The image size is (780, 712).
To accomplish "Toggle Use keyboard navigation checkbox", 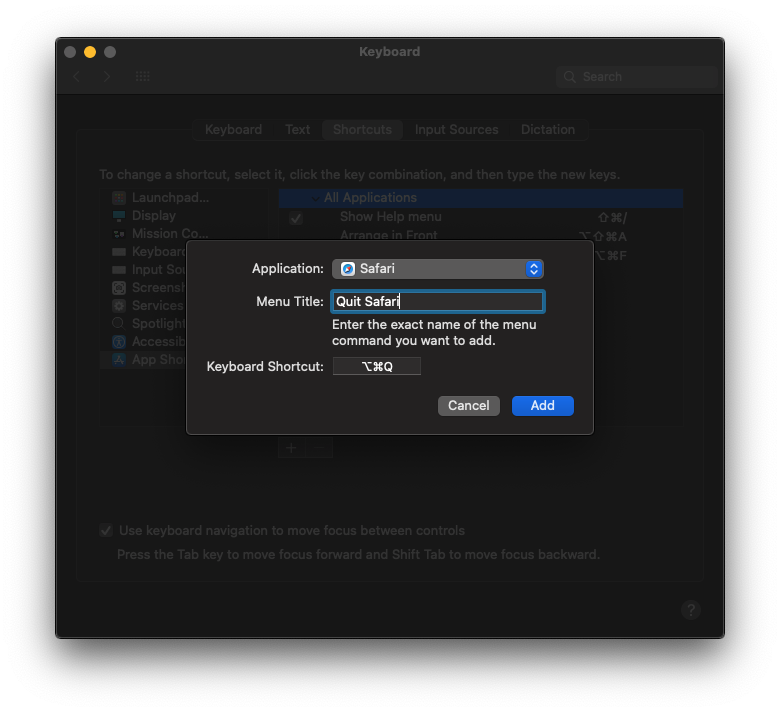I will coord(106,530).
